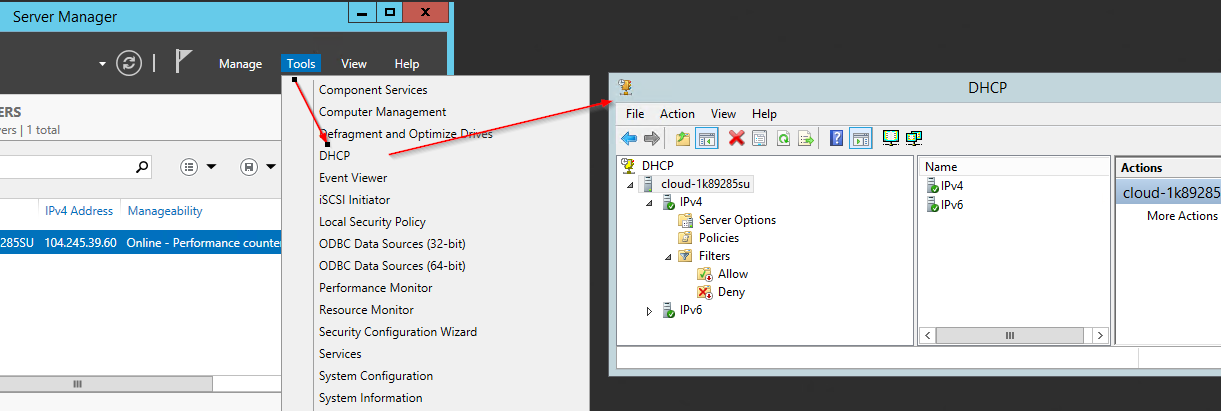Click the Server Manager refresh icon
Screen dimensions: 1221x411
point(129,63)
